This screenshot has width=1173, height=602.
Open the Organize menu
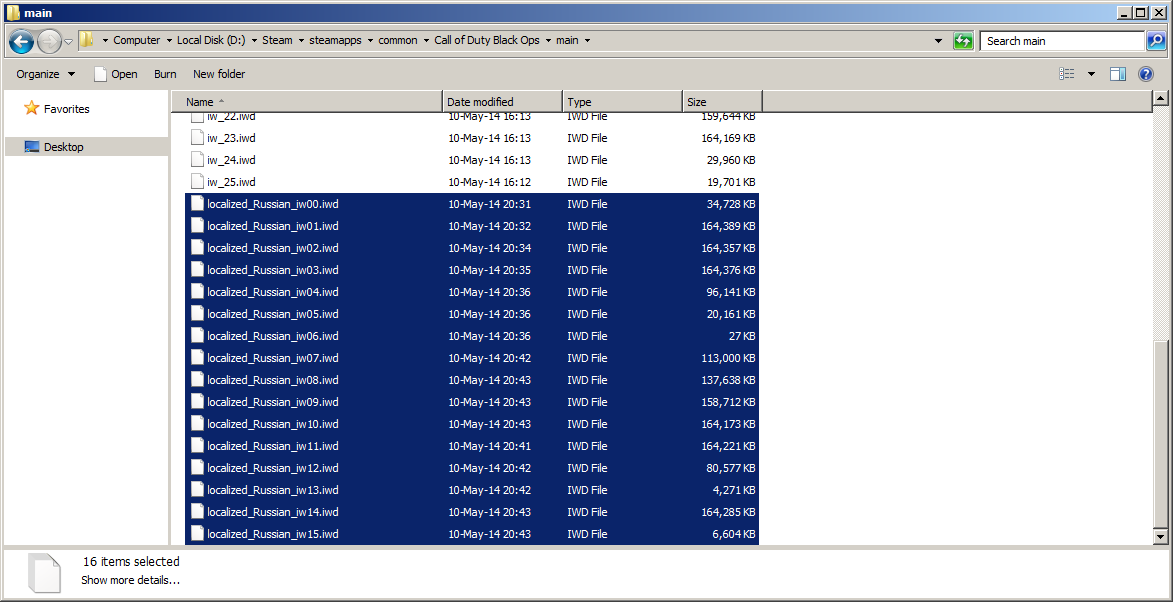pyautogui.click(x=46, y=74)
